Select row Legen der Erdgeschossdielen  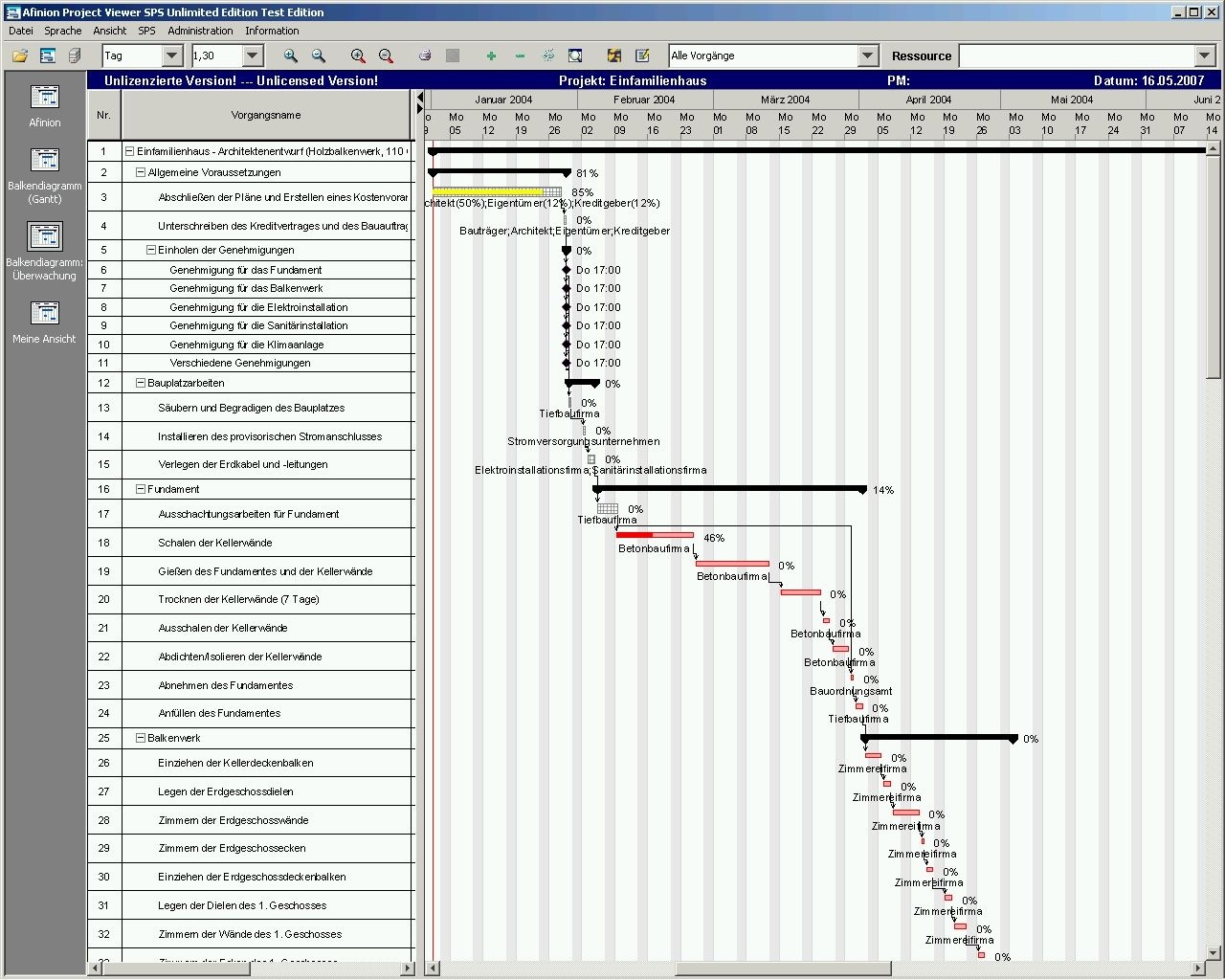(x=251, y=791)
